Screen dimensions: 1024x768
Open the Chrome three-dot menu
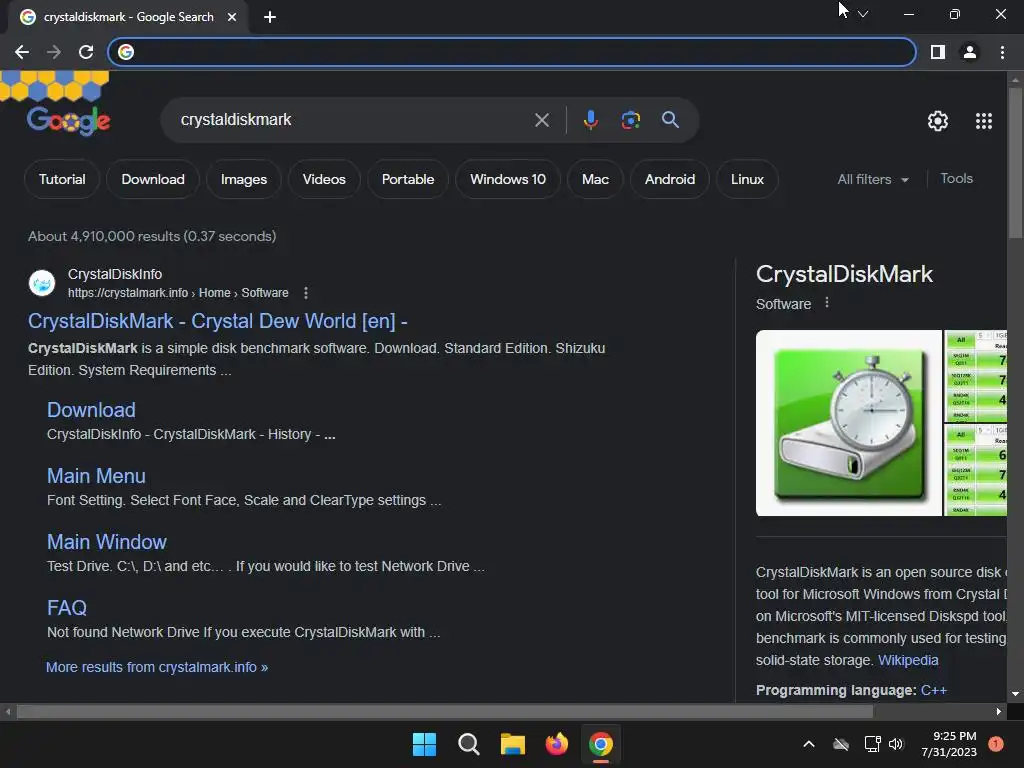tap(1002, 52)
